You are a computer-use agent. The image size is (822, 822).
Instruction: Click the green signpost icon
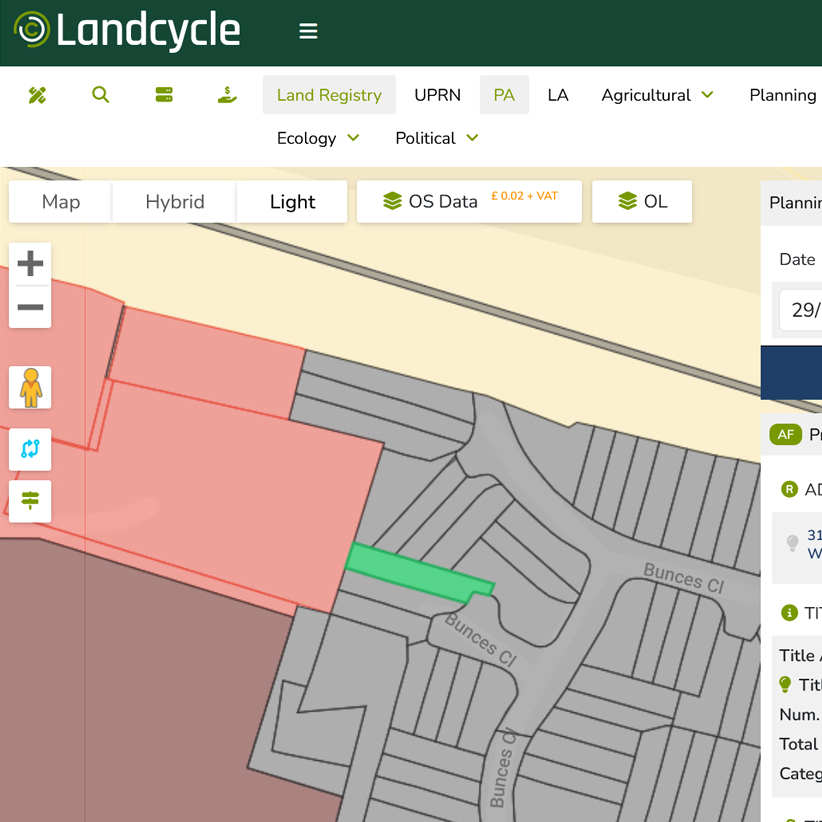30,501
